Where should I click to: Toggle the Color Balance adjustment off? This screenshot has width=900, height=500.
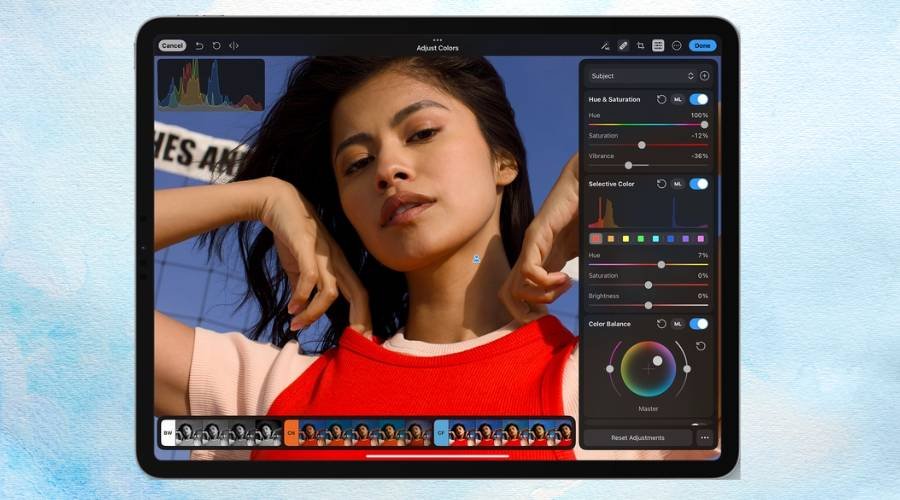coord(698,324)
